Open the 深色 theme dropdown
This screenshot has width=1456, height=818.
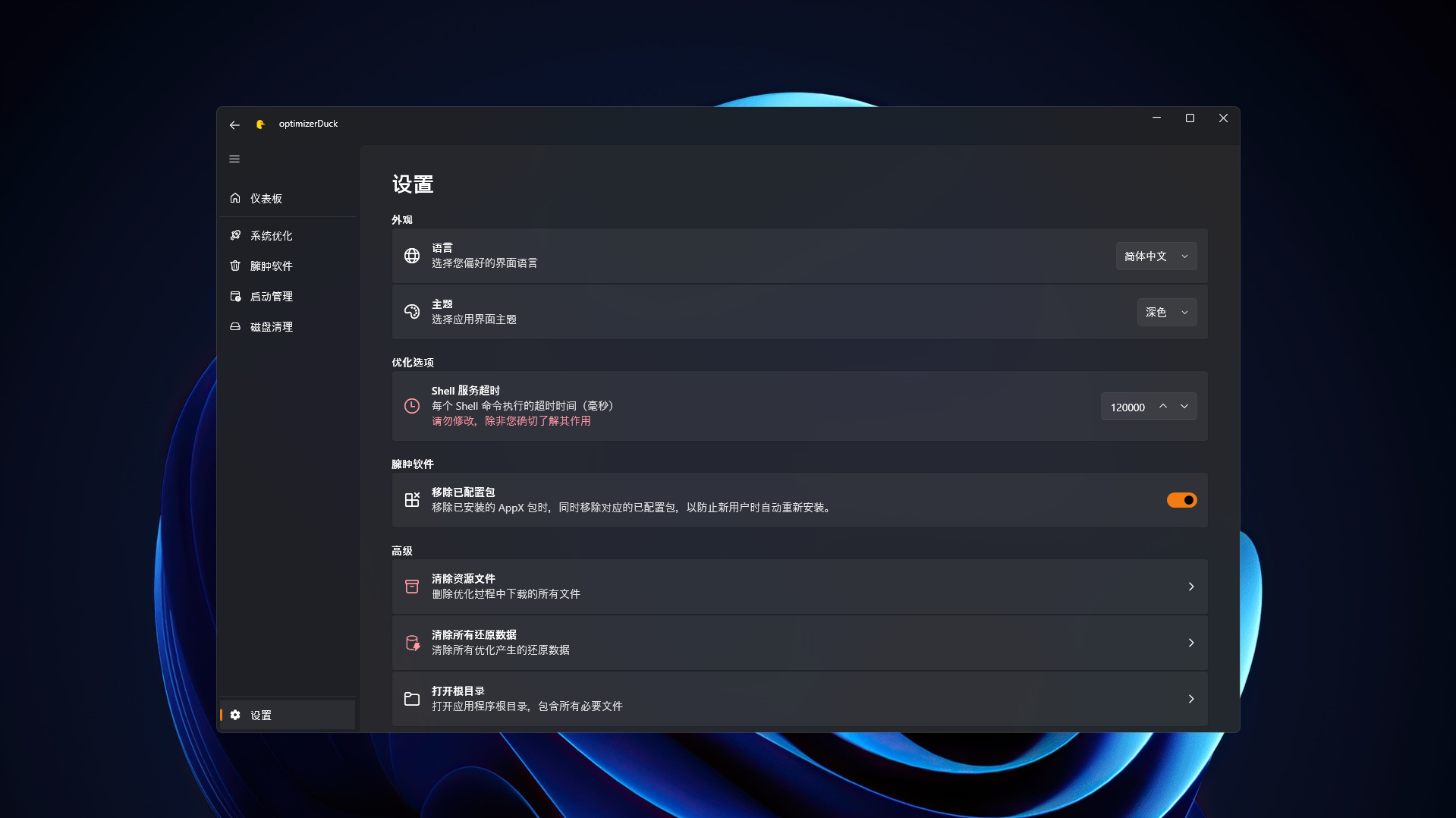1166,312
